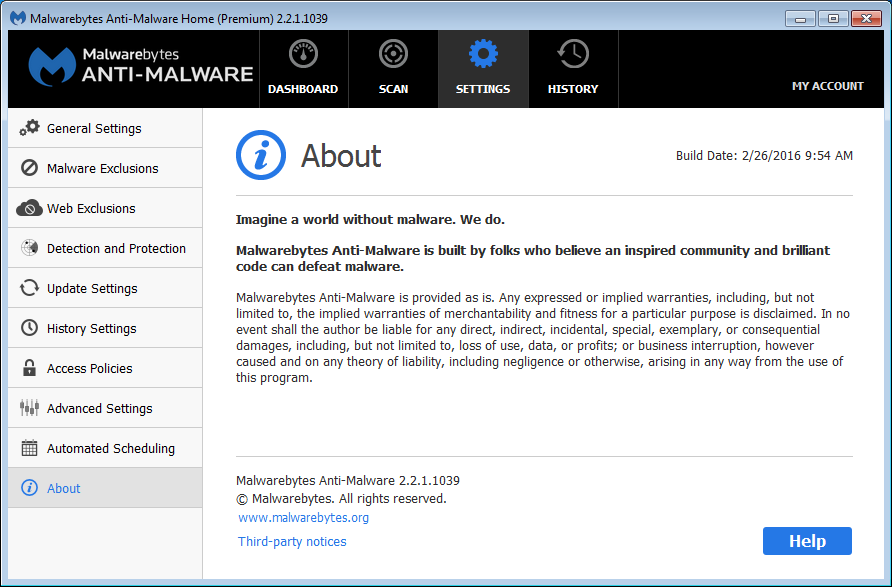The height and width of the screenshot is (587, 892).
Task: Open Update Settings page
Action: (105, 288)
